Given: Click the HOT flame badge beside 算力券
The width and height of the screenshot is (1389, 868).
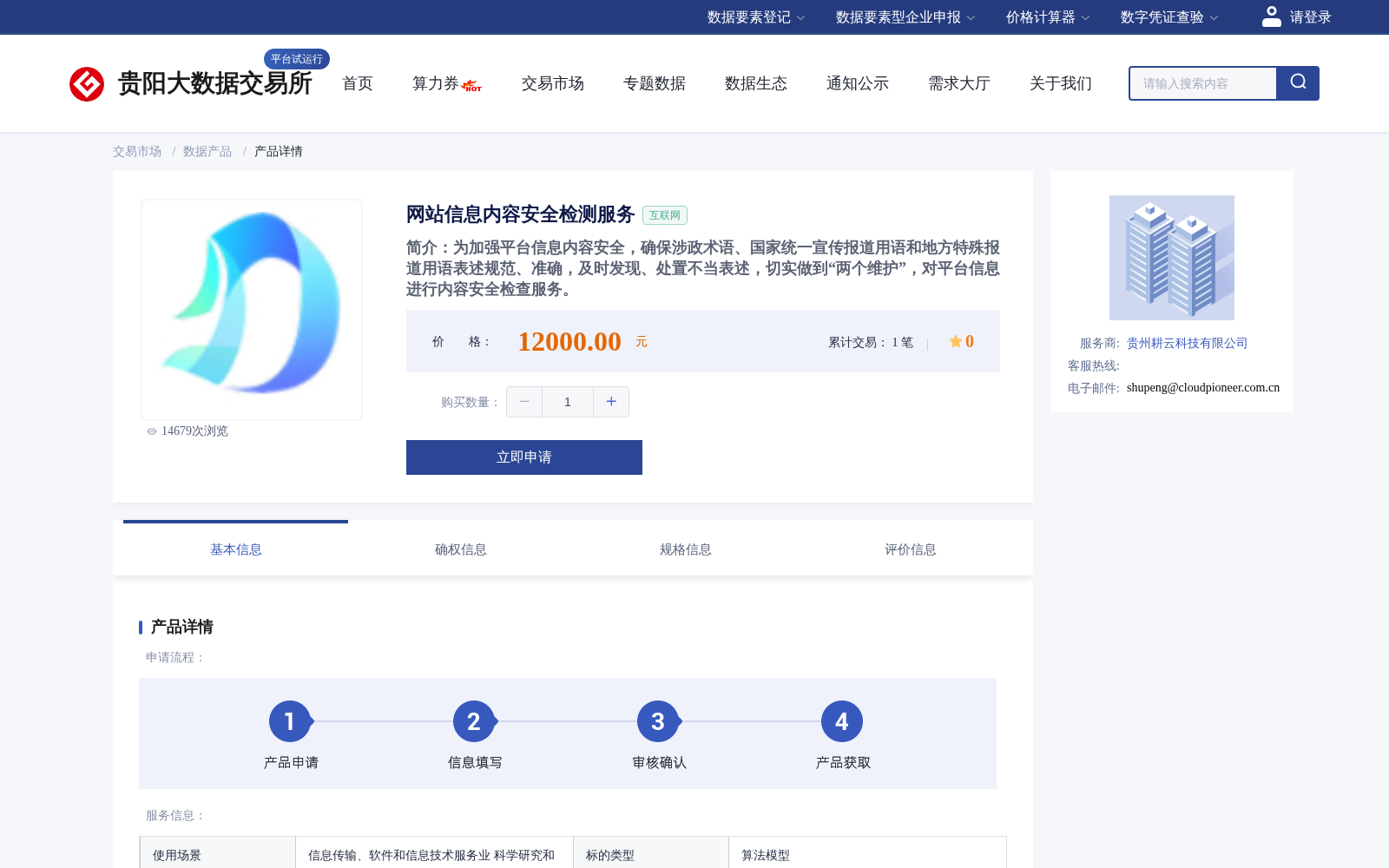Looking at the screenshot, I should (472, 86).
